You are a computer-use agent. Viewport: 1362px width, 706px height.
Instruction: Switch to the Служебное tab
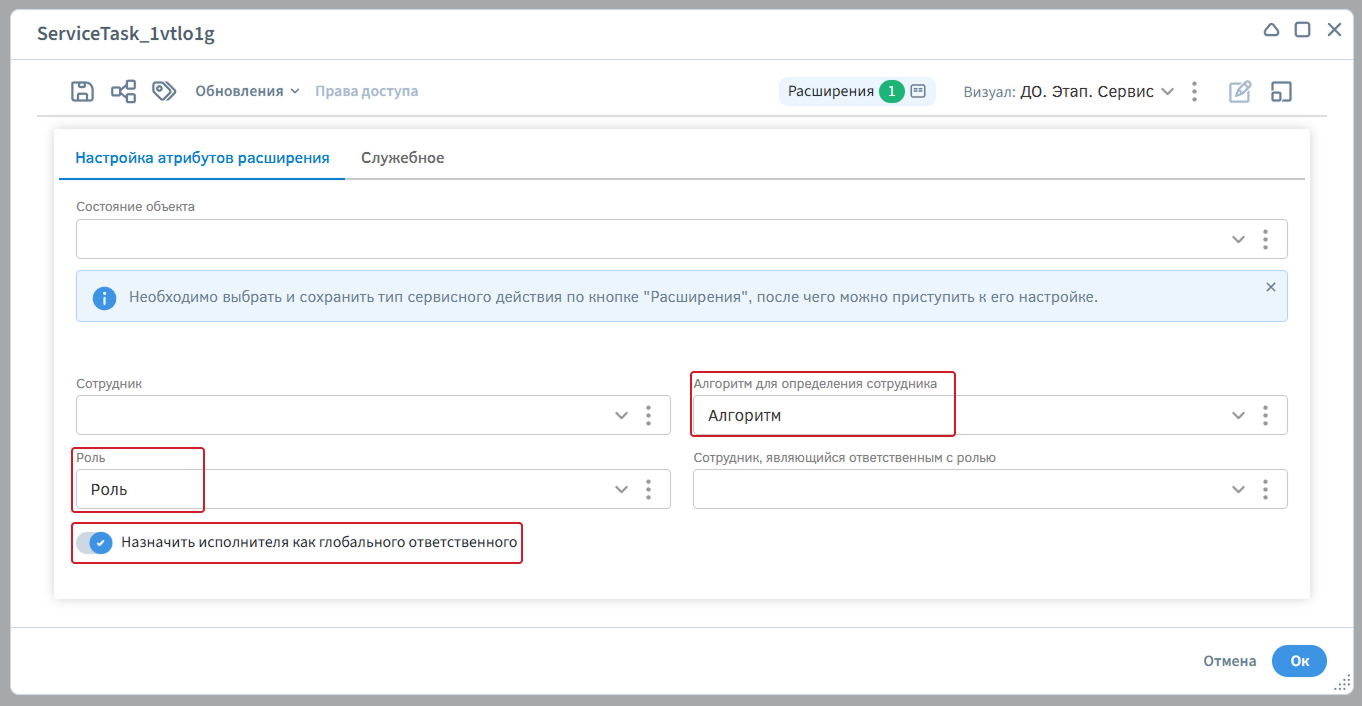tap(402, 158)
